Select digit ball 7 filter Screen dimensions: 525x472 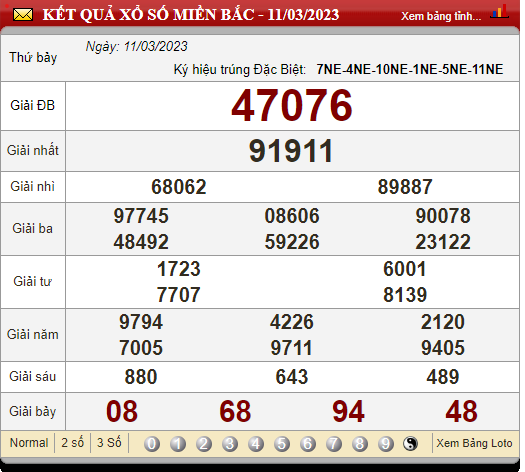[x=334, y=444]
